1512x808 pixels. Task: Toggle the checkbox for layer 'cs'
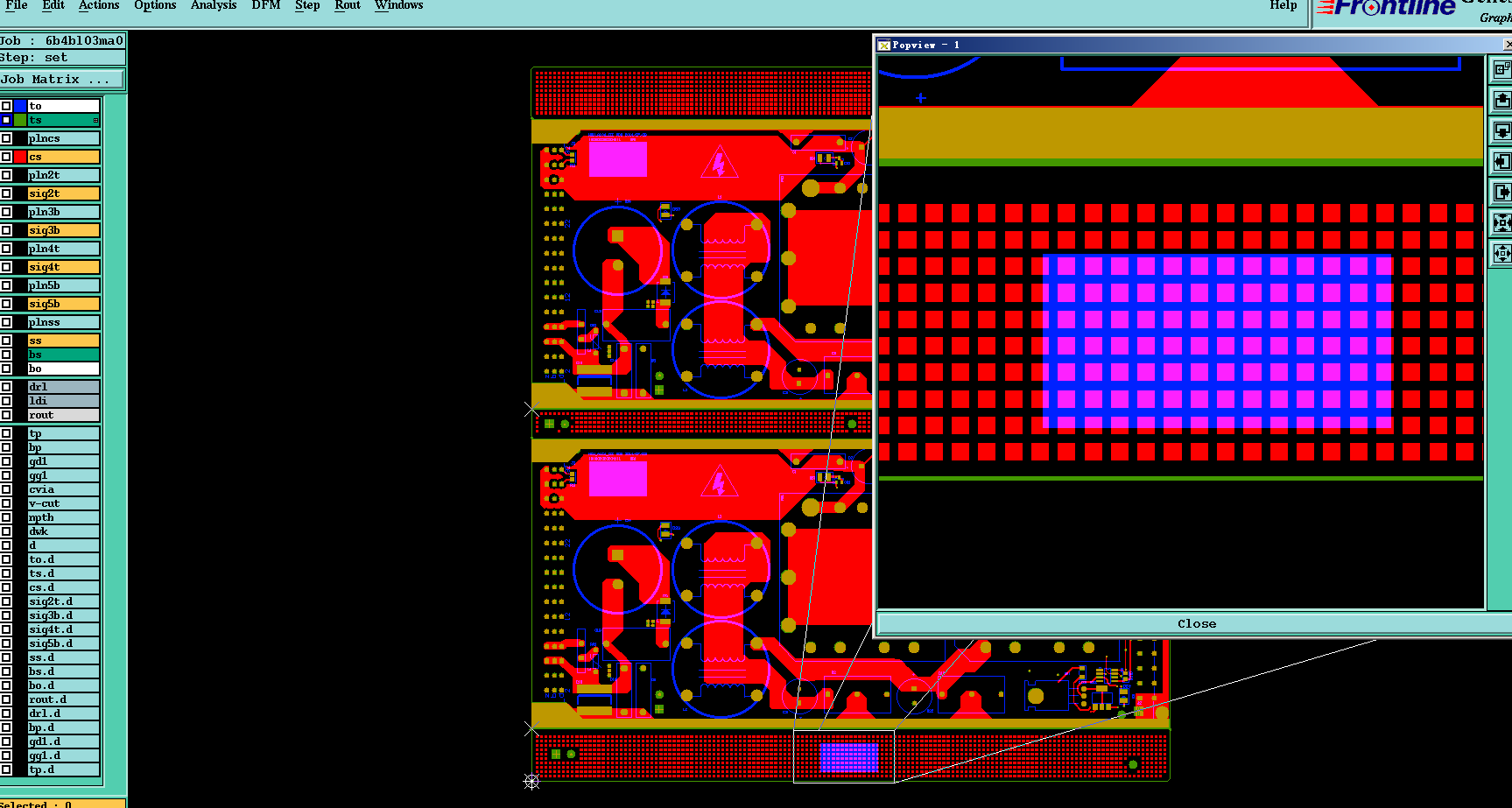pos(6,157)
